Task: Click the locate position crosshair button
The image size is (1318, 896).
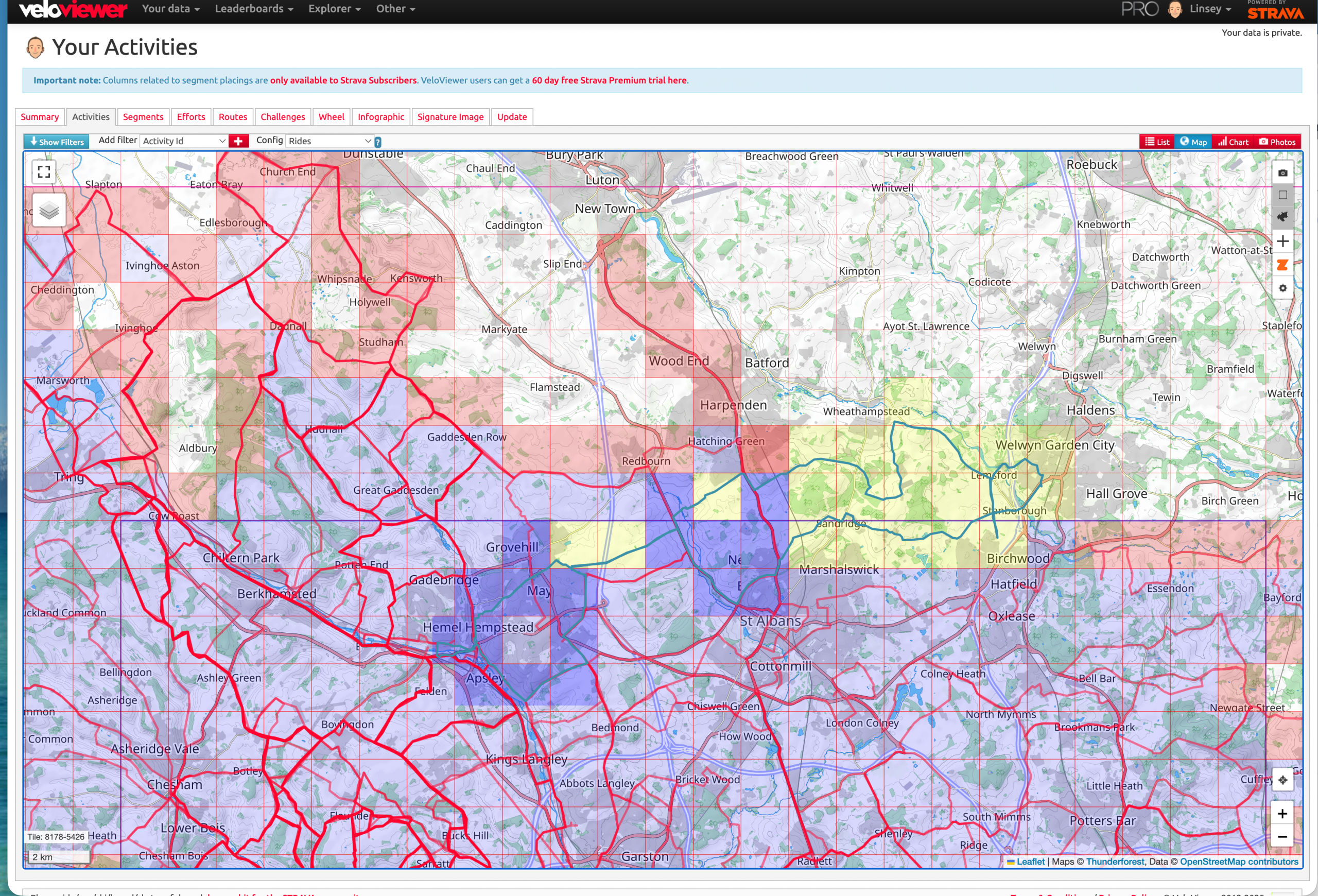Action: point(1282,780)
